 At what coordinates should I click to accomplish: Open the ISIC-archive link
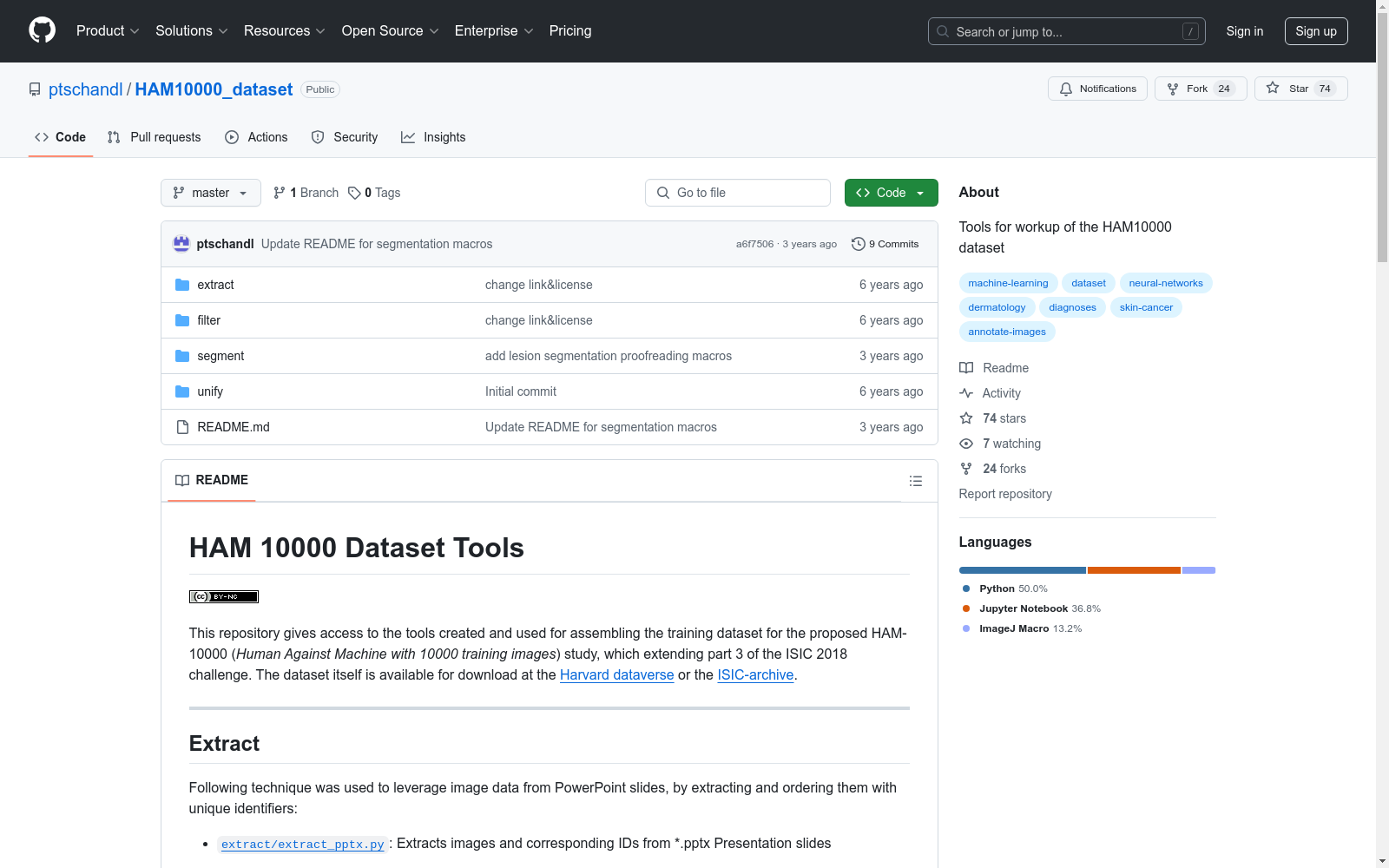coord(755,674)
